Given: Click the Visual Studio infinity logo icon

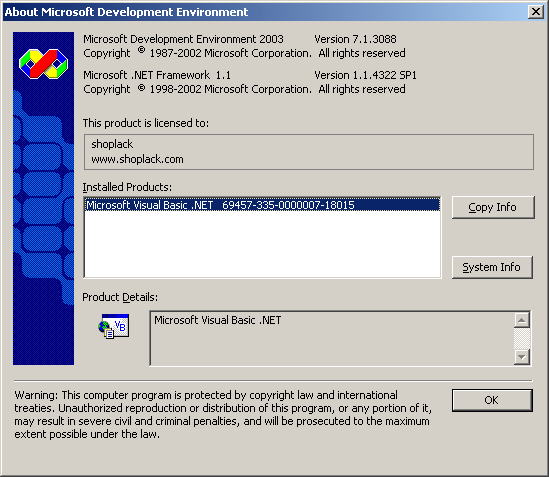Looking at the screenshot, I should coord(43,64).
